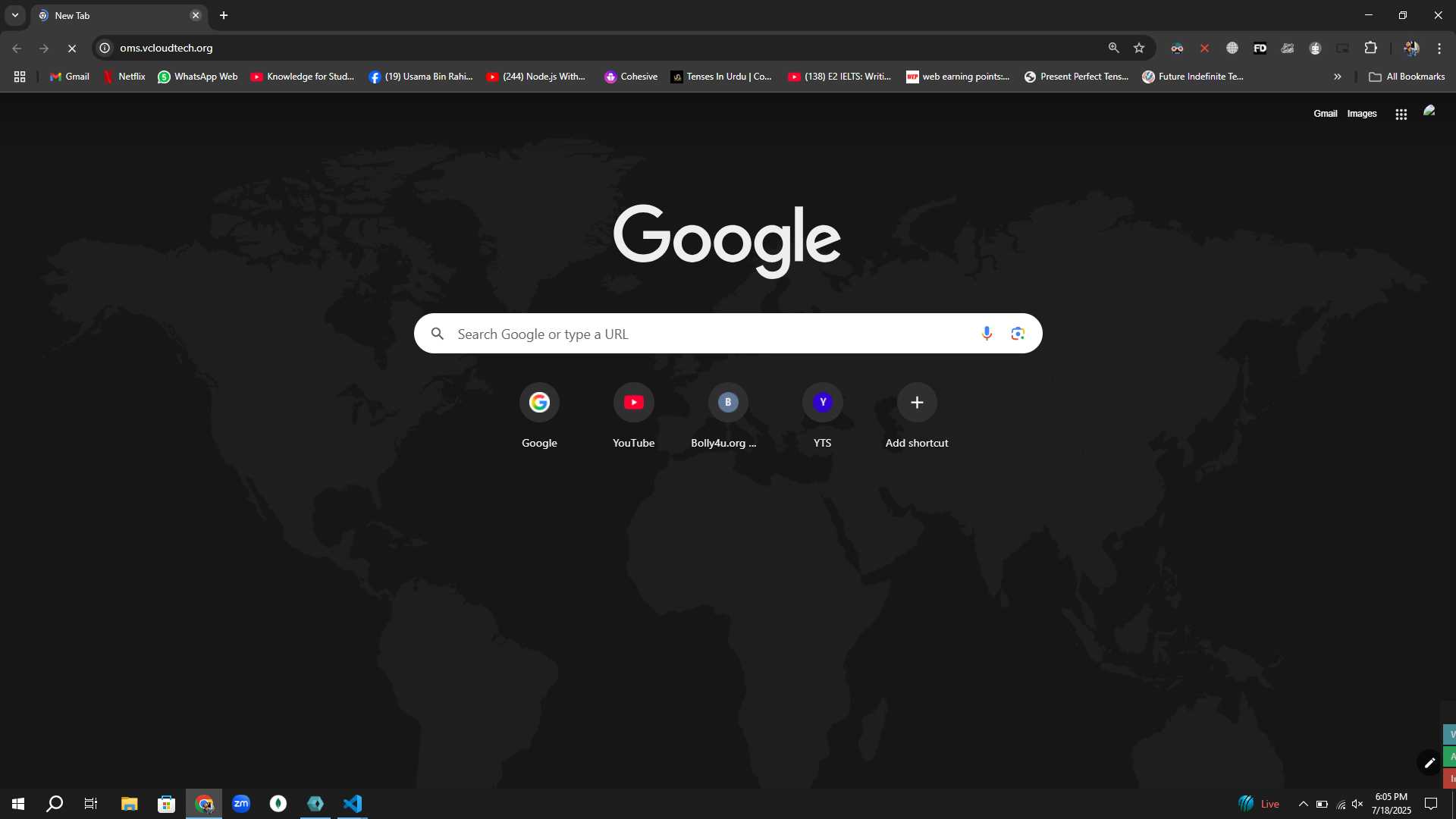Image resolution: width=1456 pixels, height=819 pixels.
Task: Open the notification center icon
Action: point(1431,804)
